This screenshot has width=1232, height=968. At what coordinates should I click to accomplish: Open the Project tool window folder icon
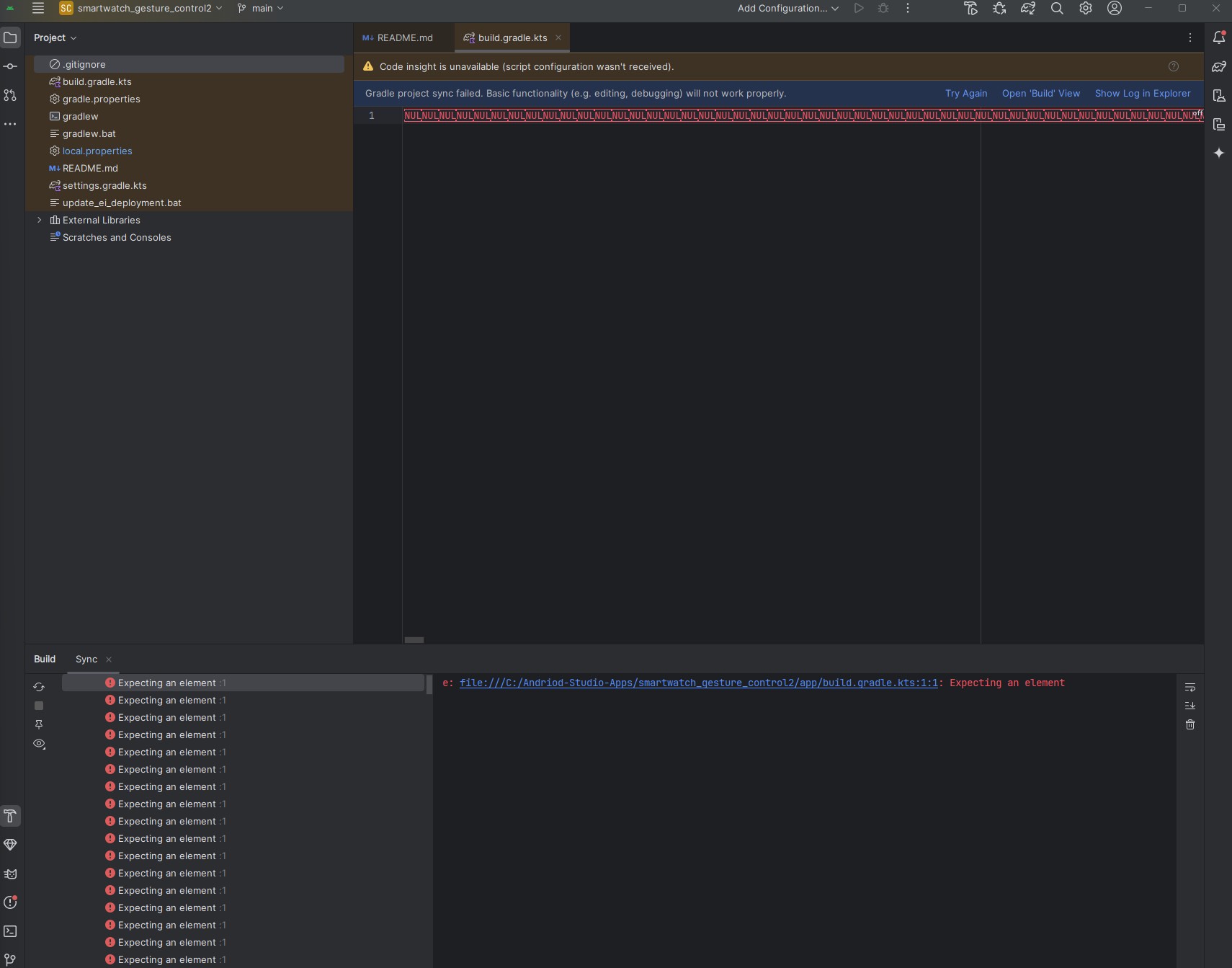(x=10, y=37)
